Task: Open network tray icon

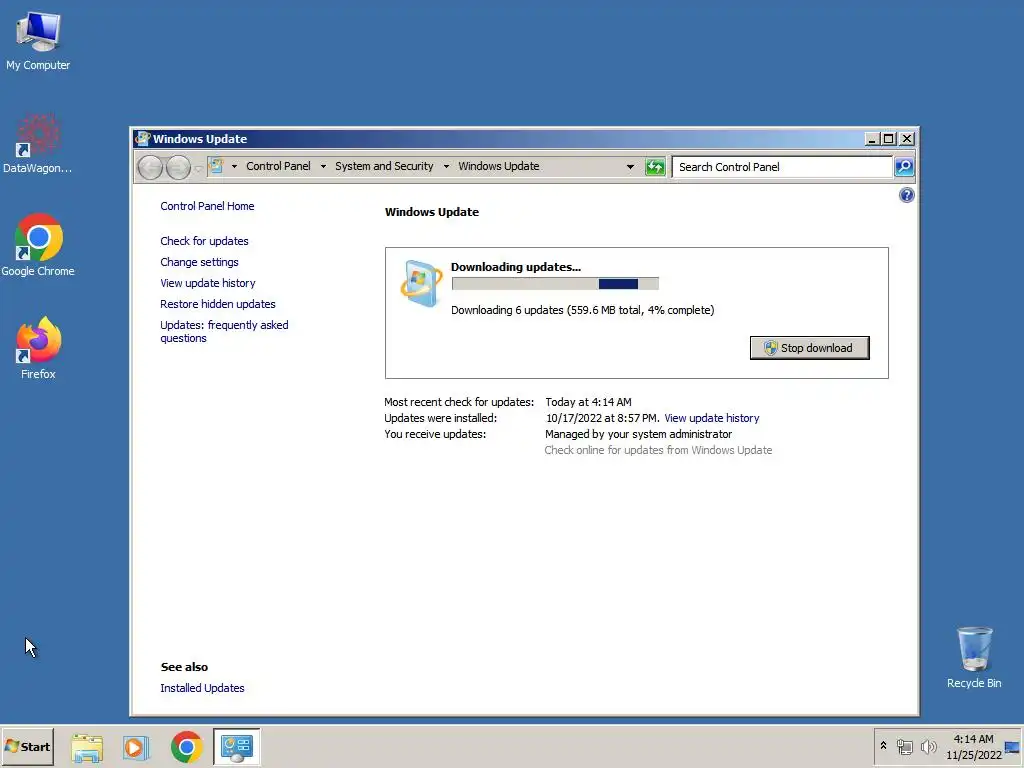Action: point(904,746)
